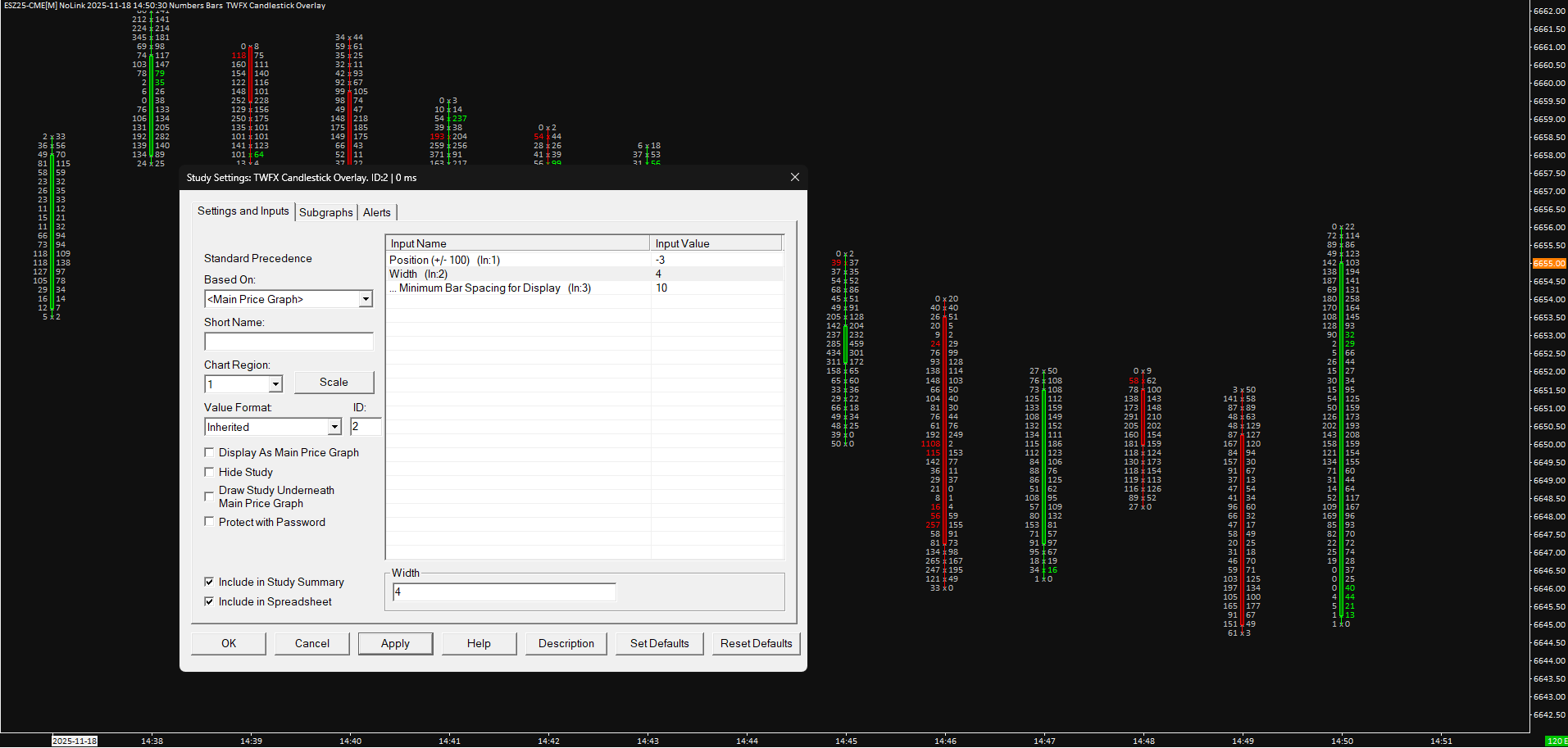Select Minimum Bar Spacing for Display row
1568x748 pixels.
click(x=584, y=288)
